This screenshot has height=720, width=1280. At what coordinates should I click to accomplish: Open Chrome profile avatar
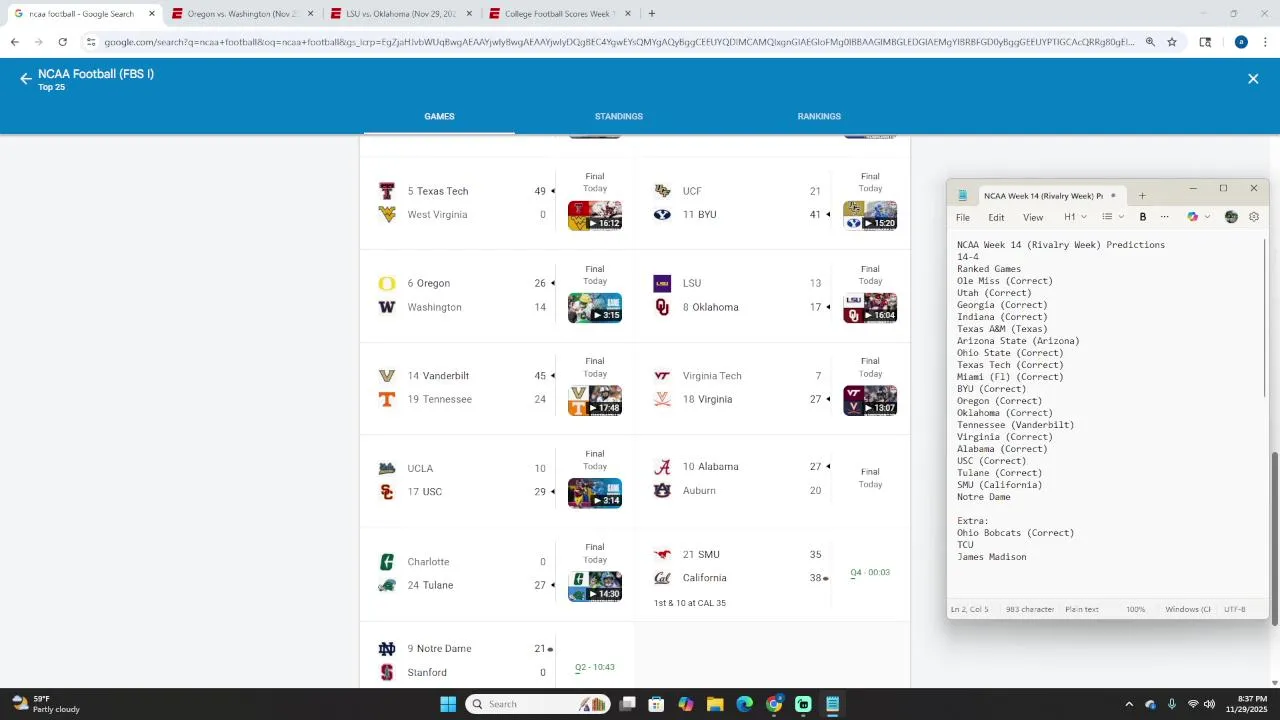pos(1241,42)
